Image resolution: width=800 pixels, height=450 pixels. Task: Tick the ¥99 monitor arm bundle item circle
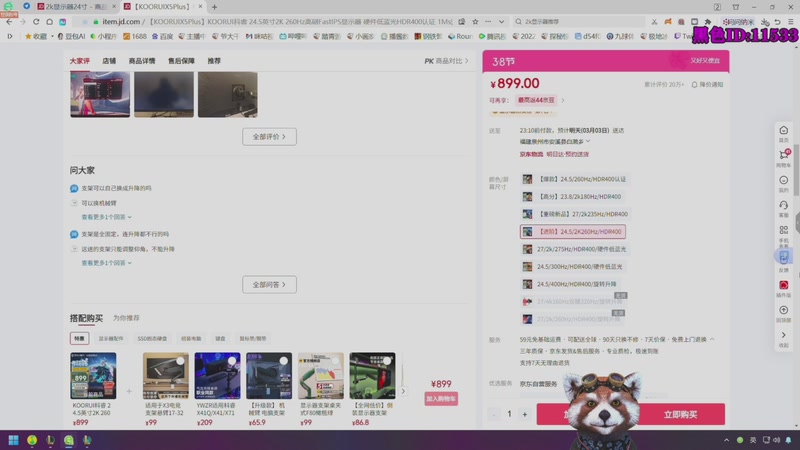180,361
